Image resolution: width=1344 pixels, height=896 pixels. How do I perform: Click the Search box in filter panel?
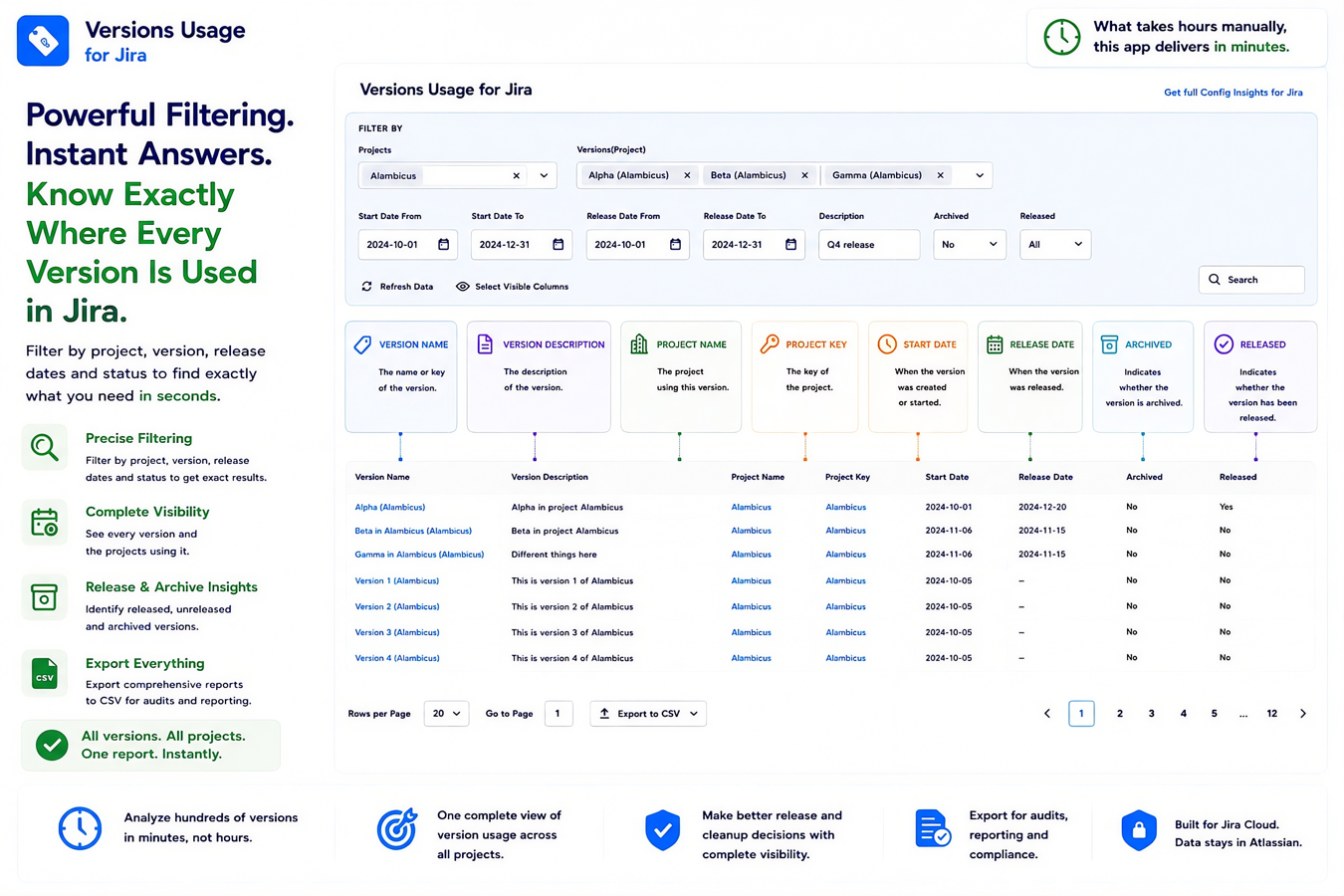(1251, 280)
